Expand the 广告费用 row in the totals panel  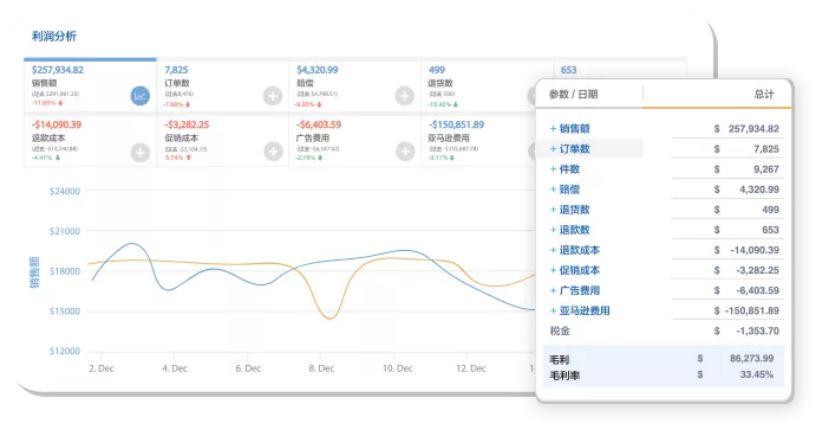[x=553, y=290]
